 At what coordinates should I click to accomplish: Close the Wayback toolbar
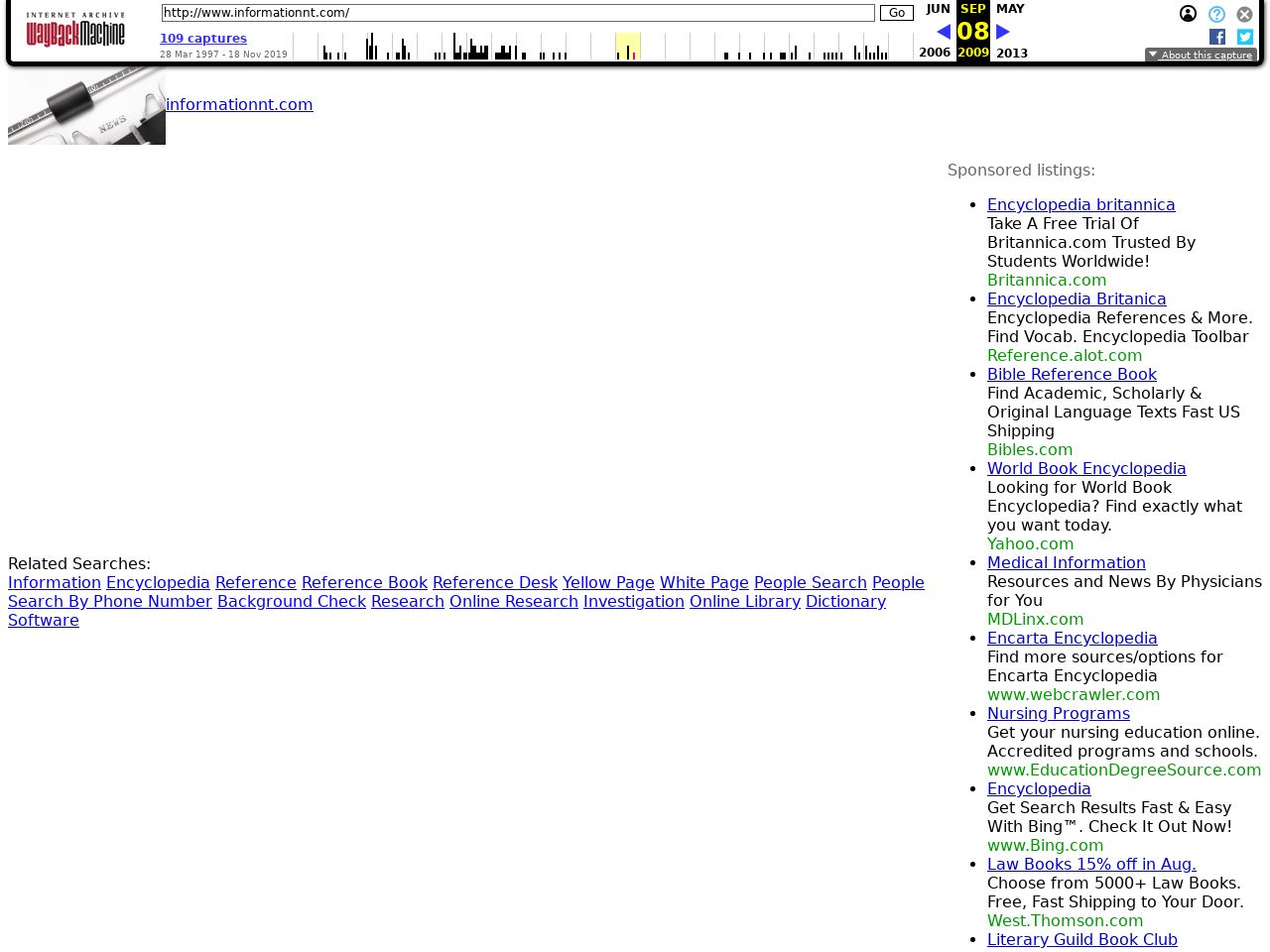coord(1244,14)
